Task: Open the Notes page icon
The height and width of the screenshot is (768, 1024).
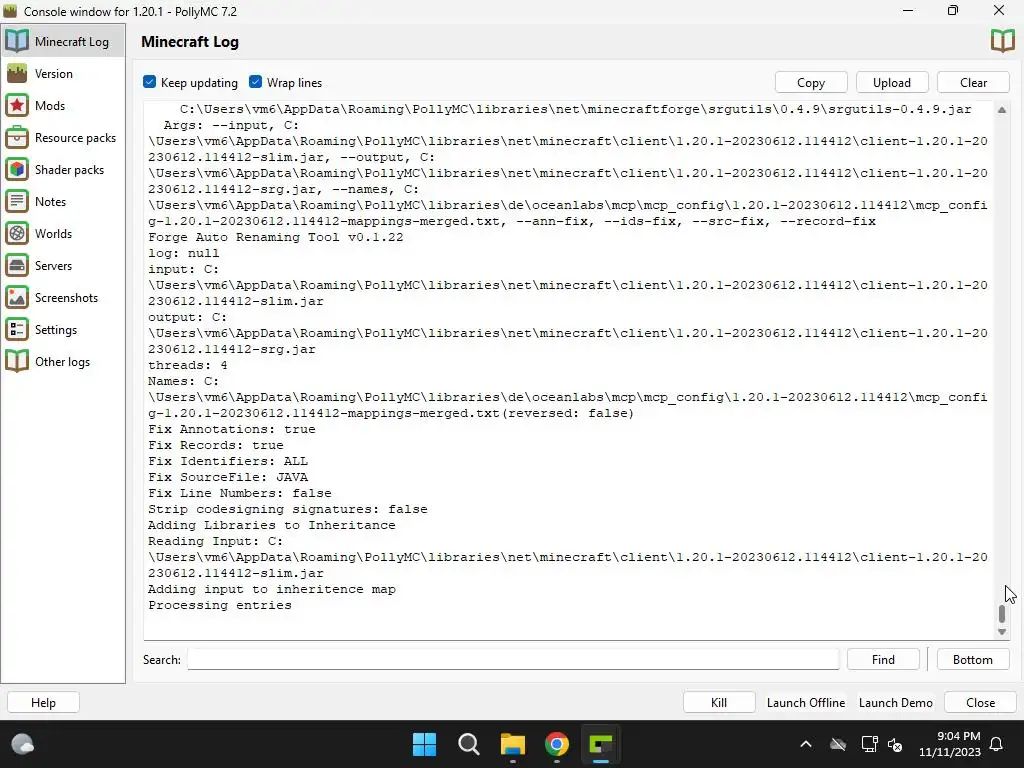Action: pyautogui.click(x=17, y=201)
